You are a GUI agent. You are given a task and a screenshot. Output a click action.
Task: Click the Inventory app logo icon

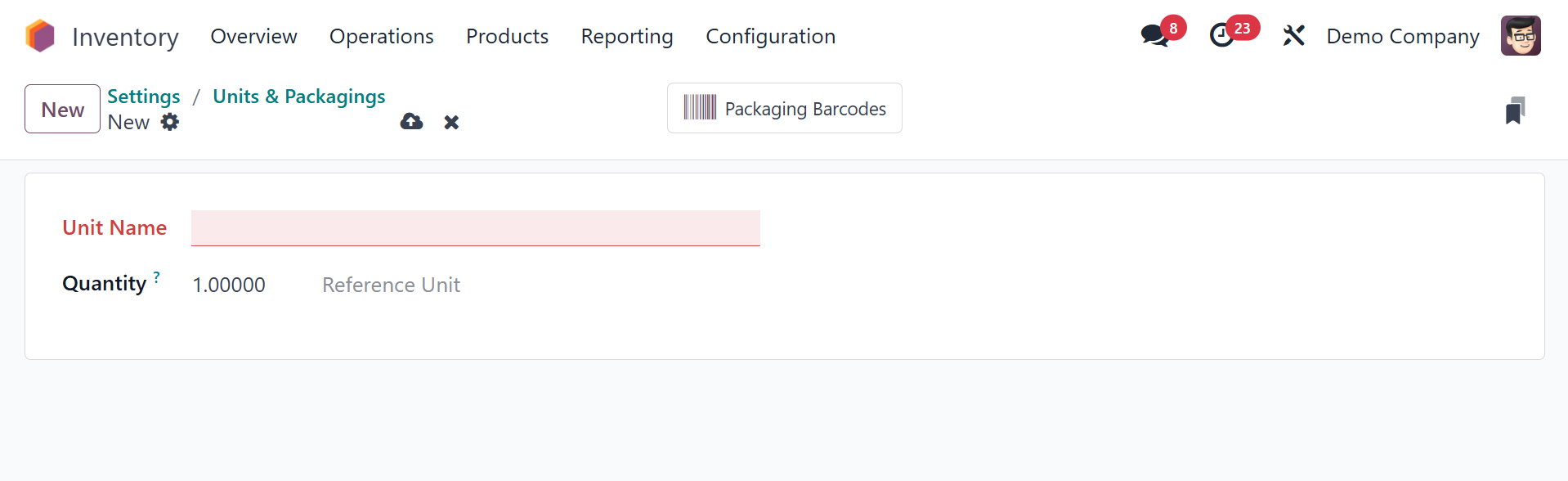(40, 36)
